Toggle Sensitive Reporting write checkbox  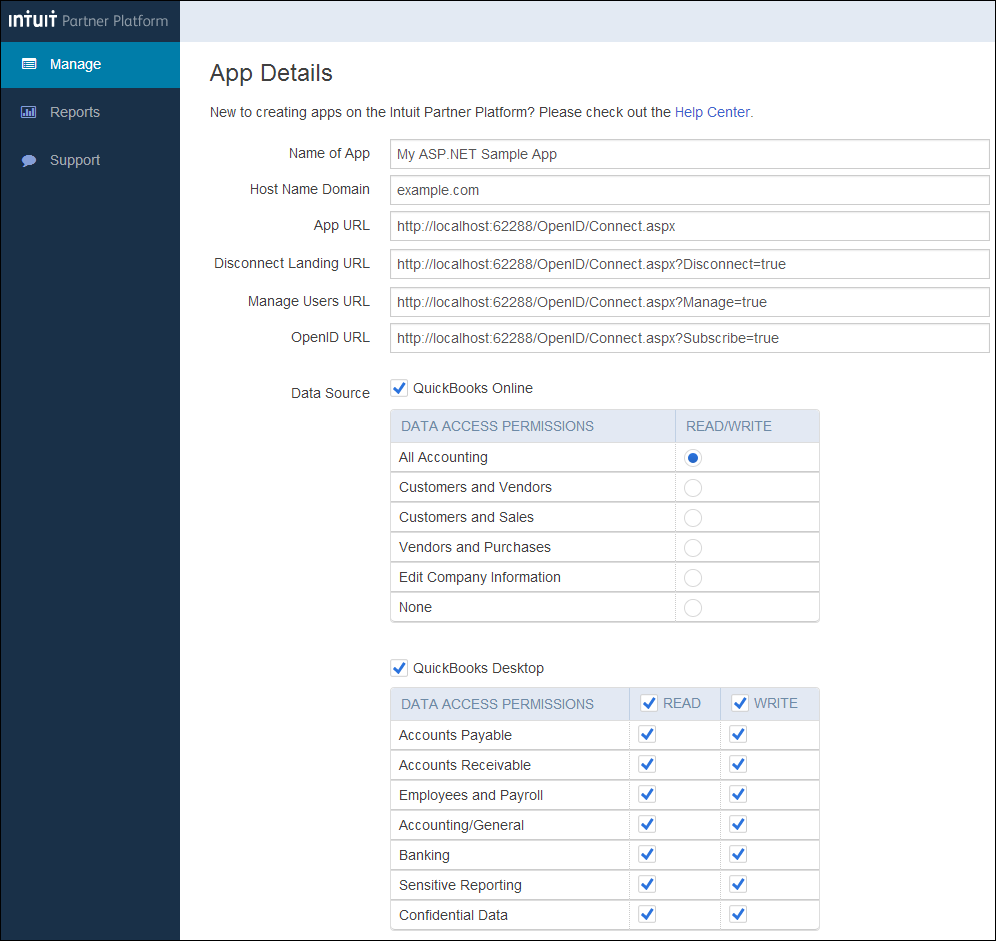click(737, 884)
